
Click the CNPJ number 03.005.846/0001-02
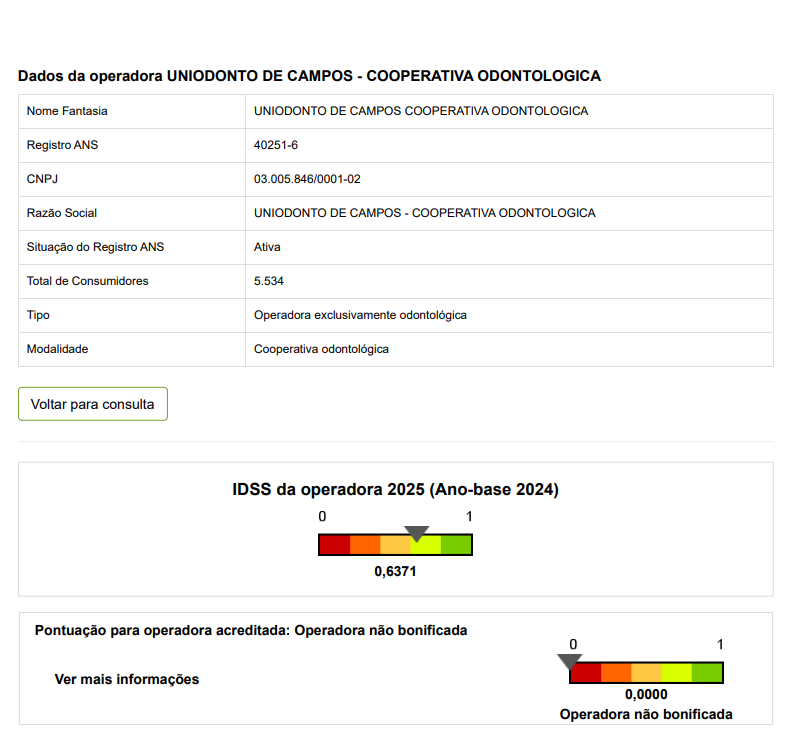click(x=307, y=179)
